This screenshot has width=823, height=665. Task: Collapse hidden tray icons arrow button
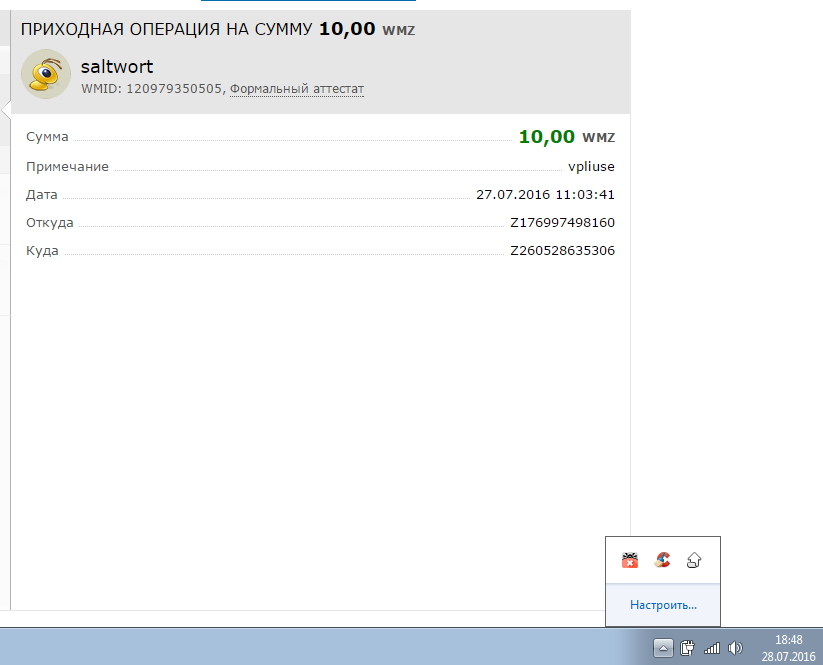(663, 648)
